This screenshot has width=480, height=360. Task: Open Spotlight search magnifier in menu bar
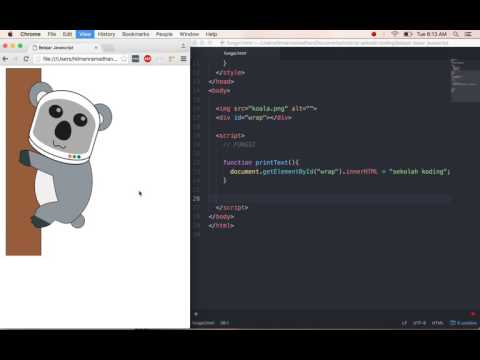[456, 34]
